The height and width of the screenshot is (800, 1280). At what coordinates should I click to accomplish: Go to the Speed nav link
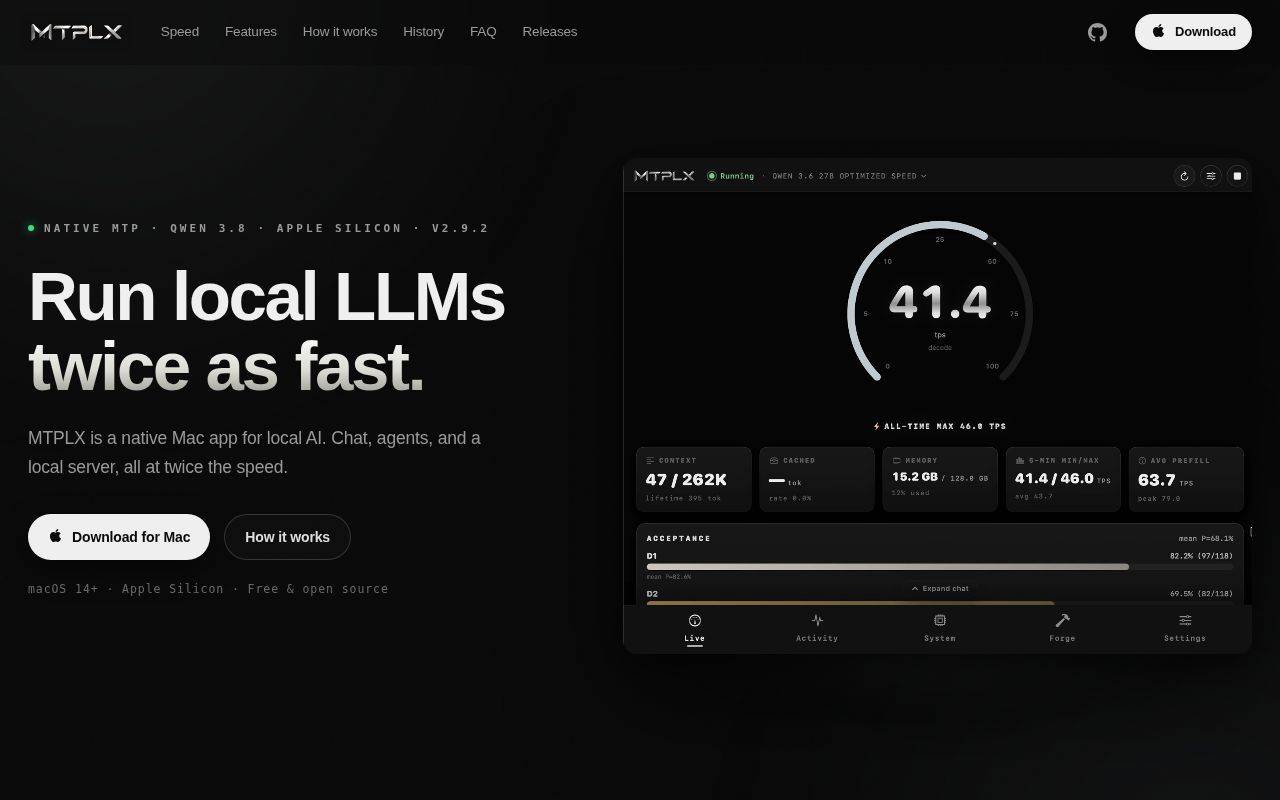coord(180,32)
